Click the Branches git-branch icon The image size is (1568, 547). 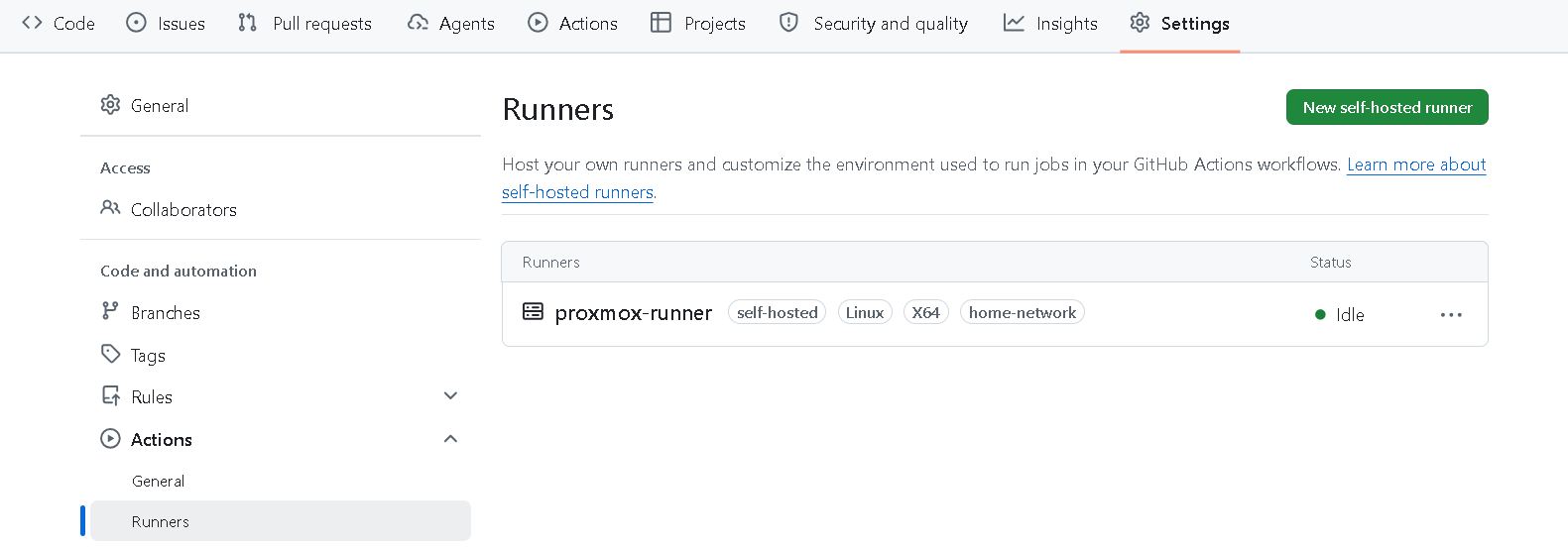click(x=110, y=311)
